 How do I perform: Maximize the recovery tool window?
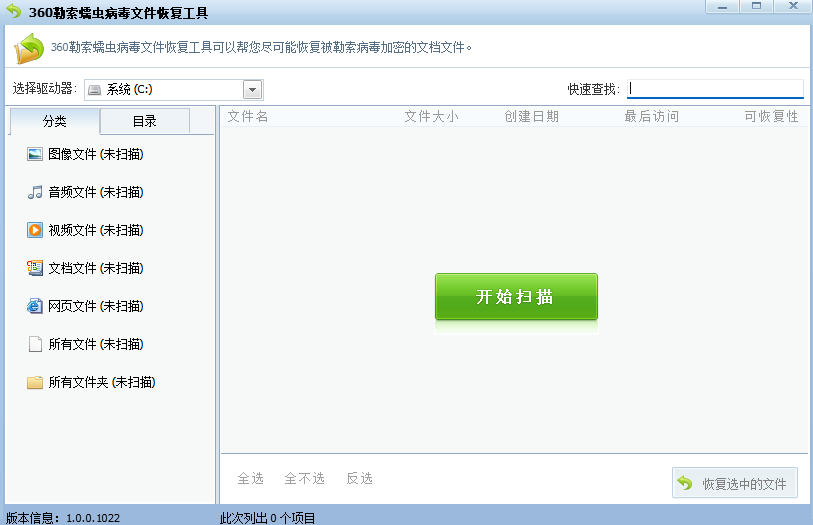[756, 7]
